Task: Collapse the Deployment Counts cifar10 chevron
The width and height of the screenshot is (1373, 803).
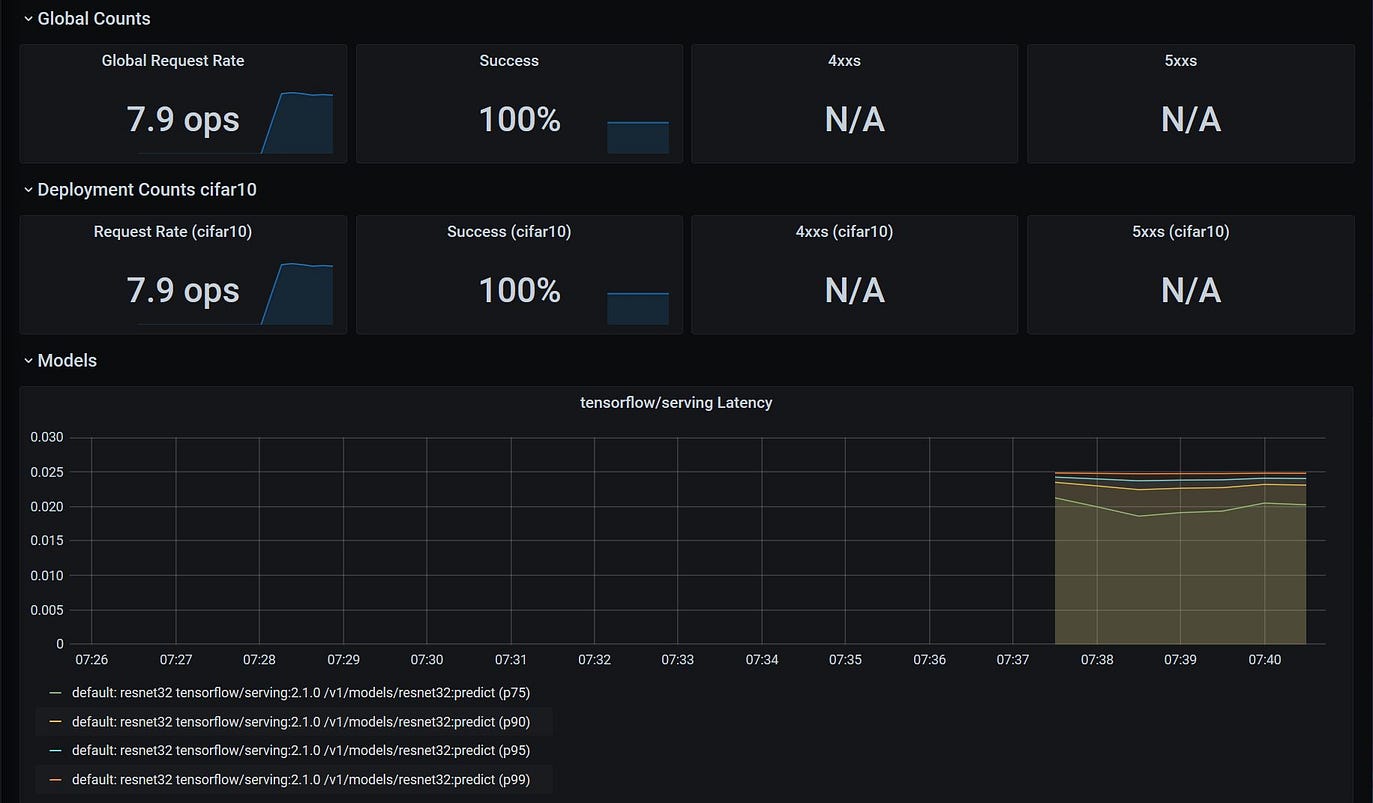Action: [28, 190]
